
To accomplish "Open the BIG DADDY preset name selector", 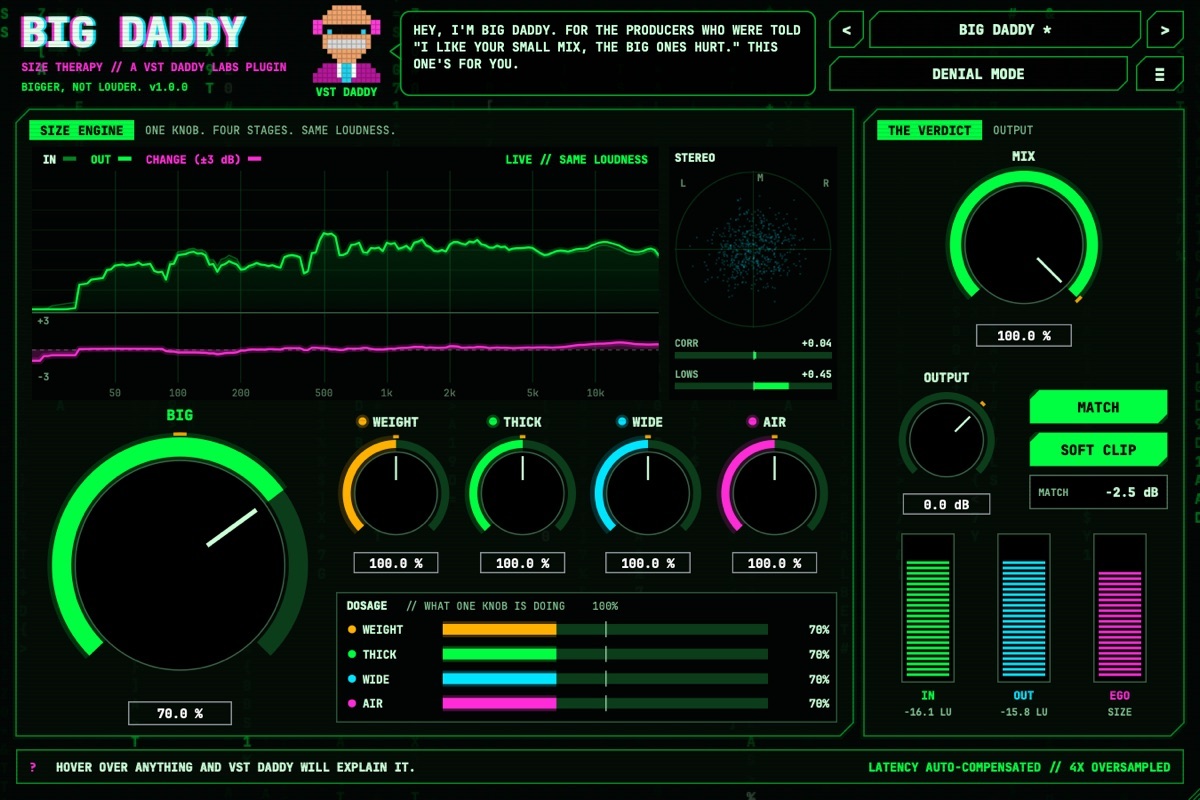I will tap(1005, 30).
